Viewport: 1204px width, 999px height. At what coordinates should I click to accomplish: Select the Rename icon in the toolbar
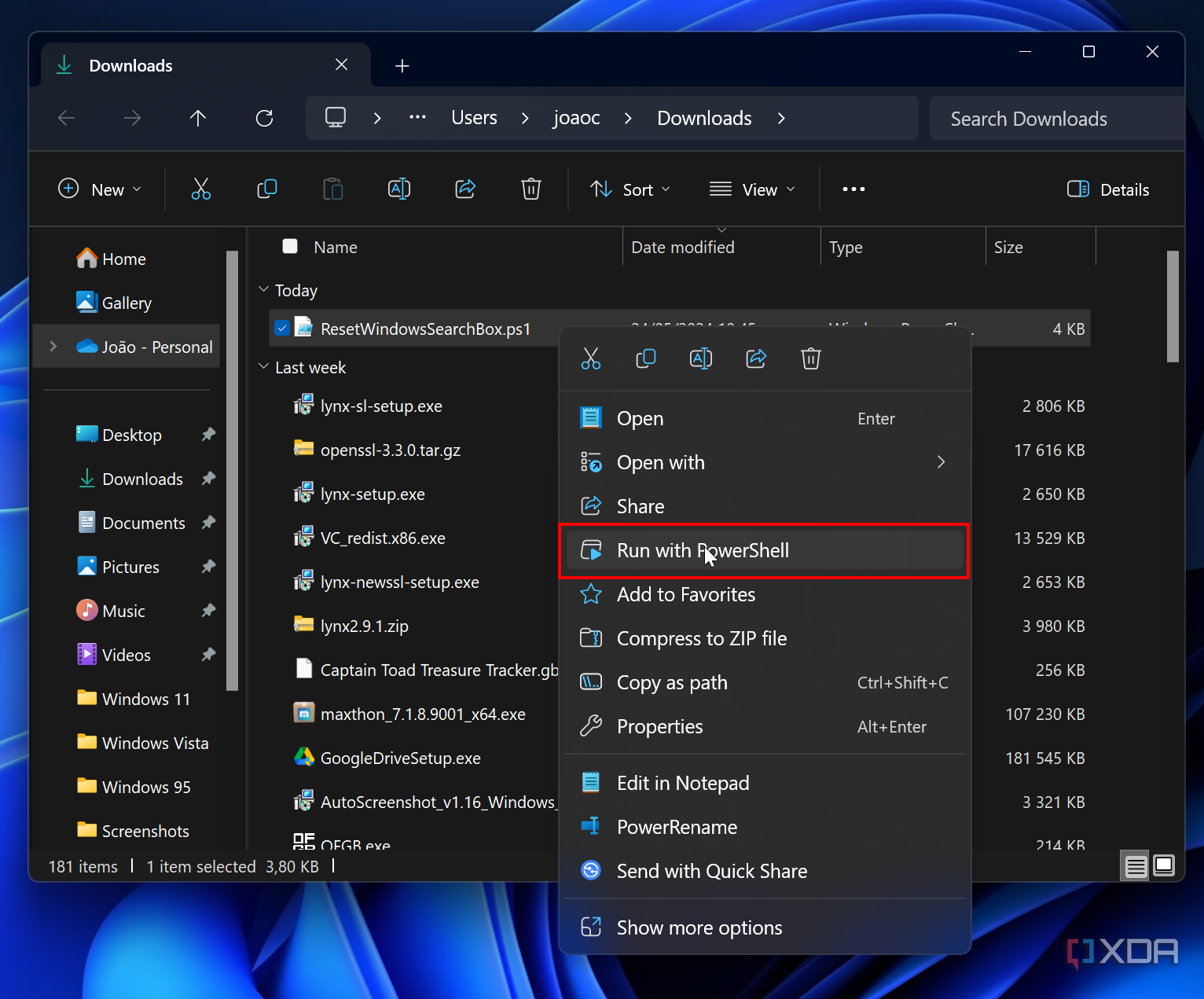(x=398, y=189)
